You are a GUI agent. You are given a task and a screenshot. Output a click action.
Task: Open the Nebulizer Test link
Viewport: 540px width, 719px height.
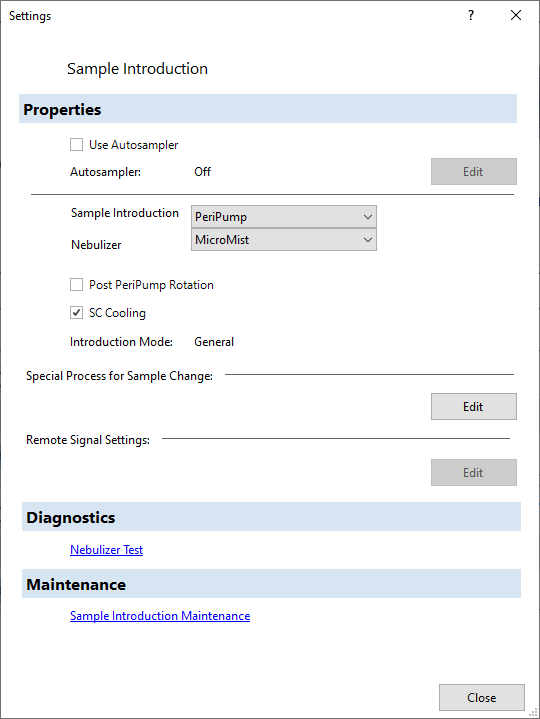106,549
